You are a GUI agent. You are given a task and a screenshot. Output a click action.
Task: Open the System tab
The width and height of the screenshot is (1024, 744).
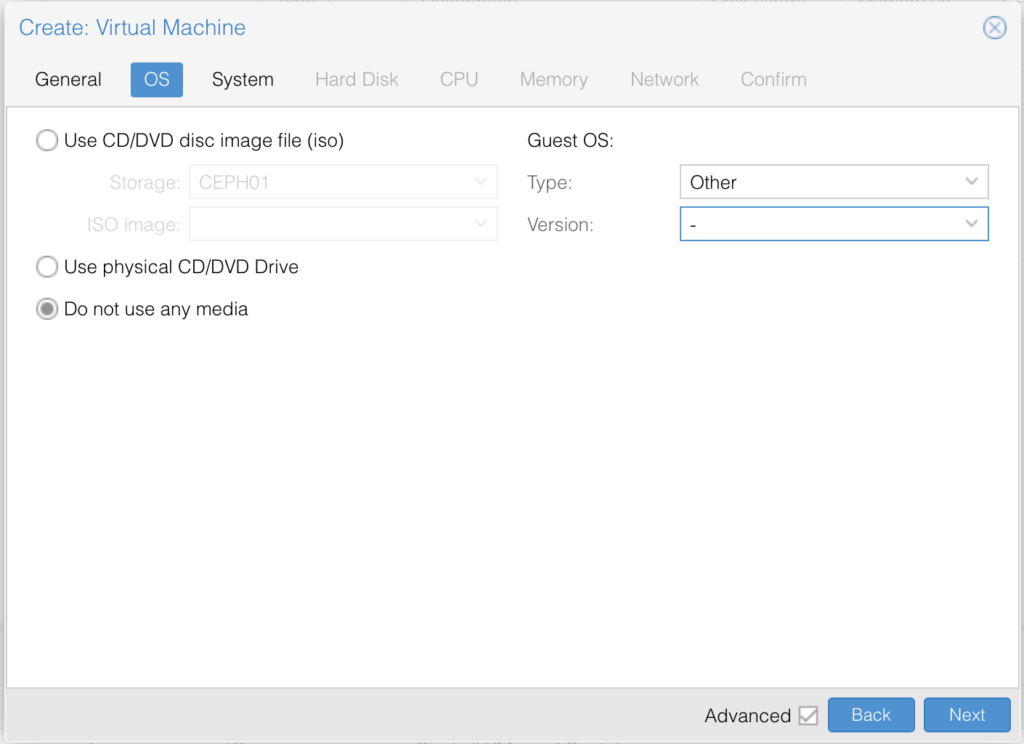tap(242, 80)
